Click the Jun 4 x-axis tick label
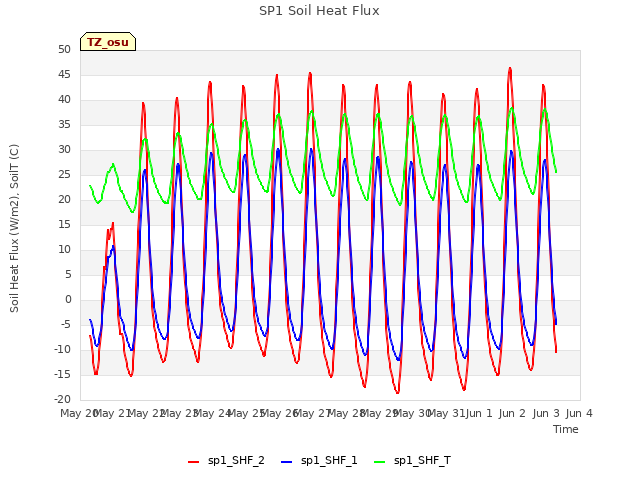 (x=579, y=413)
